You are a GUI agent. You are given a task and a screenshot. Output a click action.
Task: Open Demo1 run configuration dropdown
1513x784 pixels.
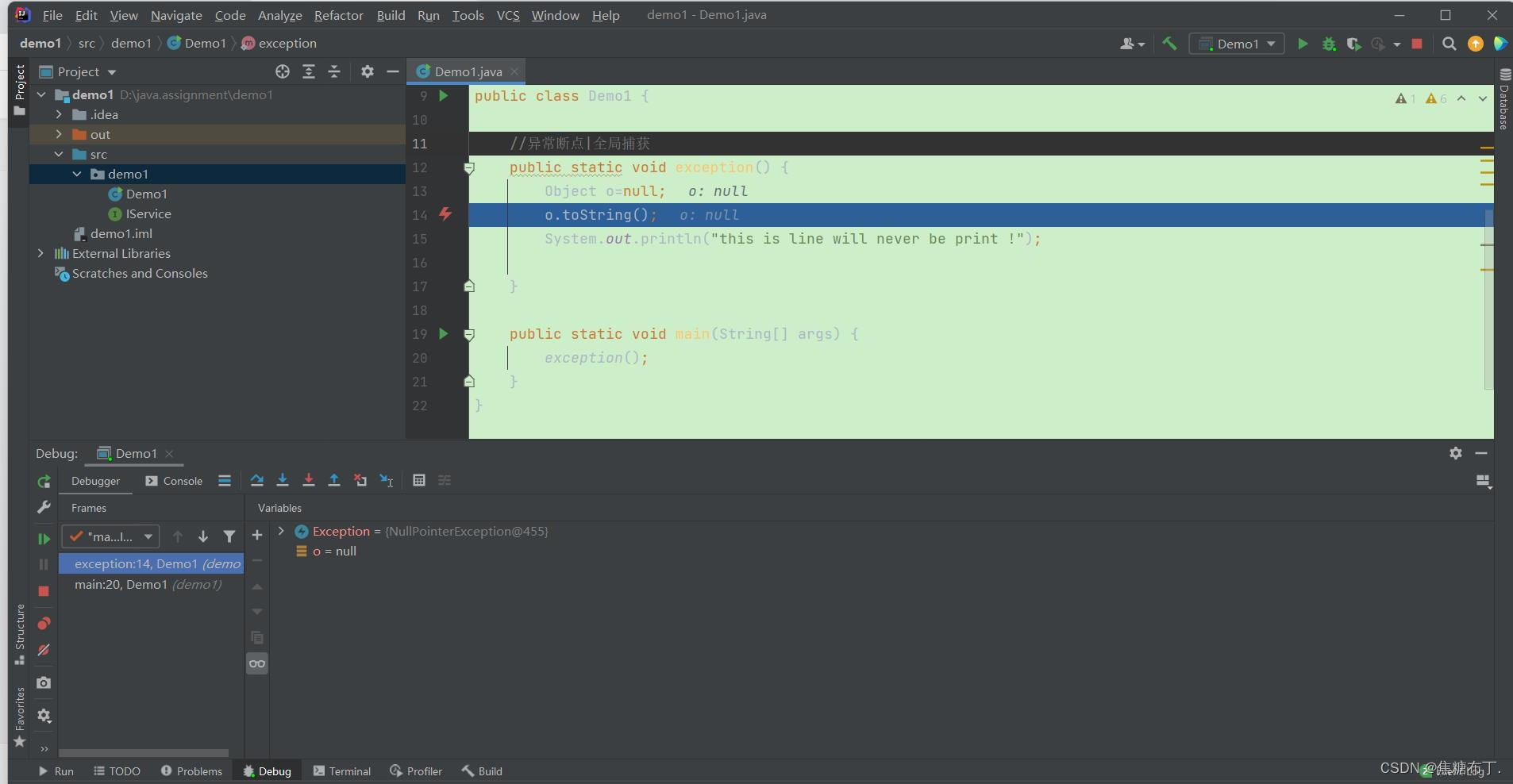(1237, 44)
